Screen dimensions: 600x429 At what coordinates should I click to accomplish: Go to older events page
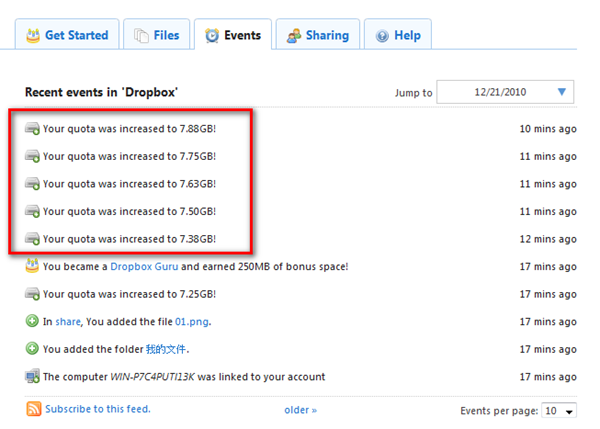300,410
